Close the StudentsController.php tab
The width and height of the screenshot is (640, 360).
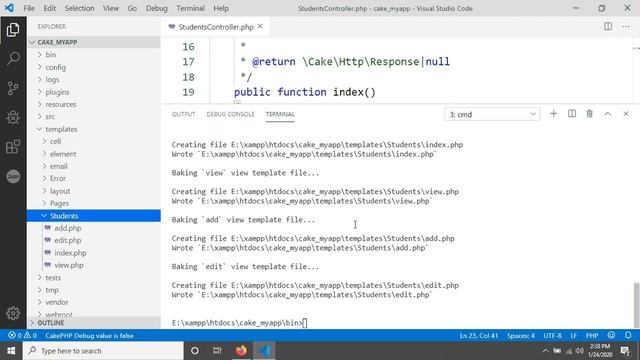pyautogui.click(x=260, y=27)
